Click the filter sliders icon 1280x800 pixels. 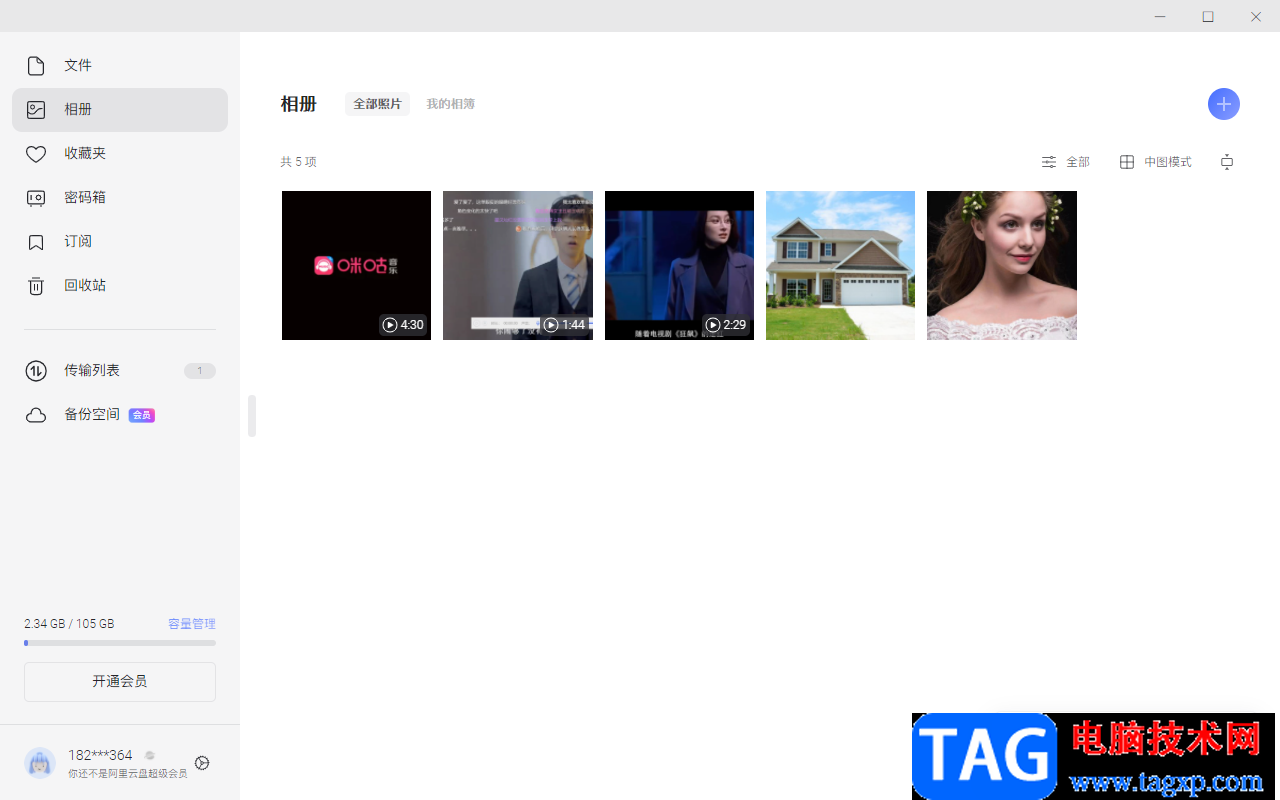click(x=1049, y=162)
